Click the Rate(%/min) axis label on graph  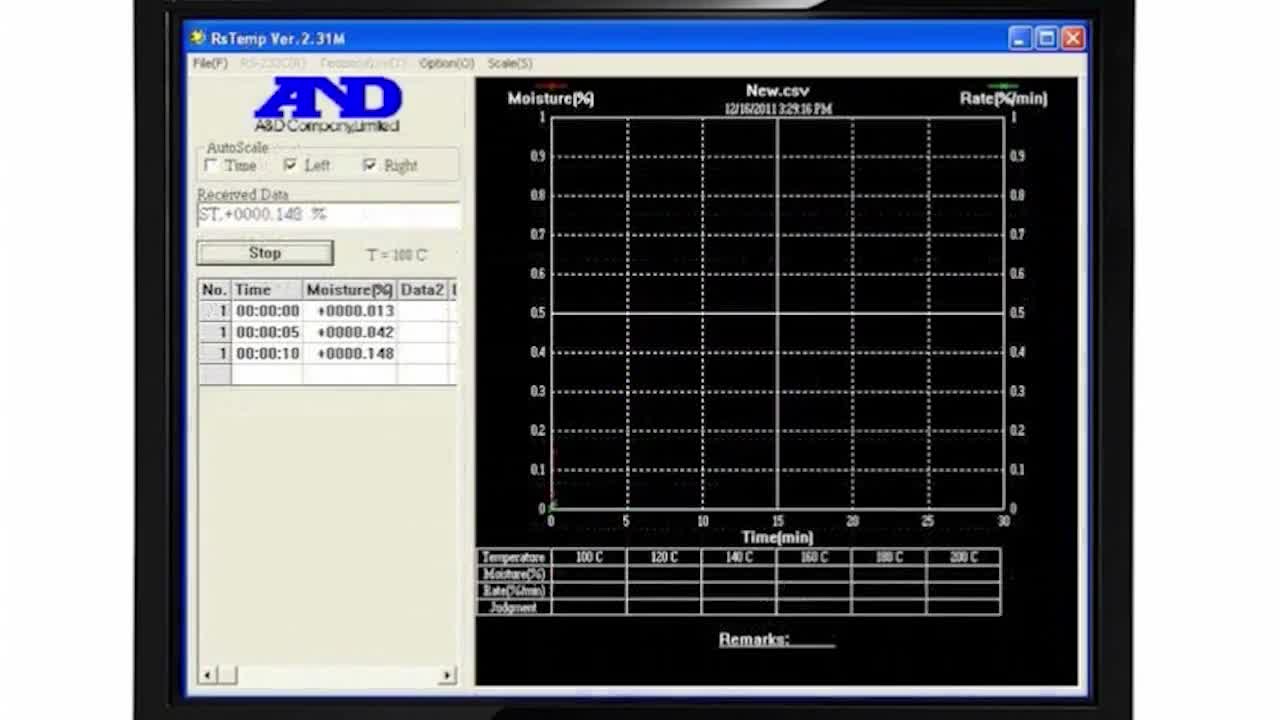[x=1003, y=98]
